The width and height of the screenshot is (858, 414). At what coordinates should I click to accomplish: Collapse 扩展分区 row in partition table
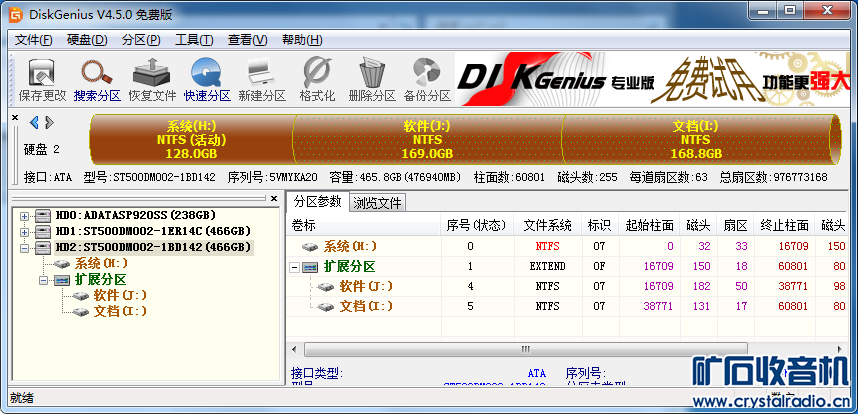tap(294, 267)
